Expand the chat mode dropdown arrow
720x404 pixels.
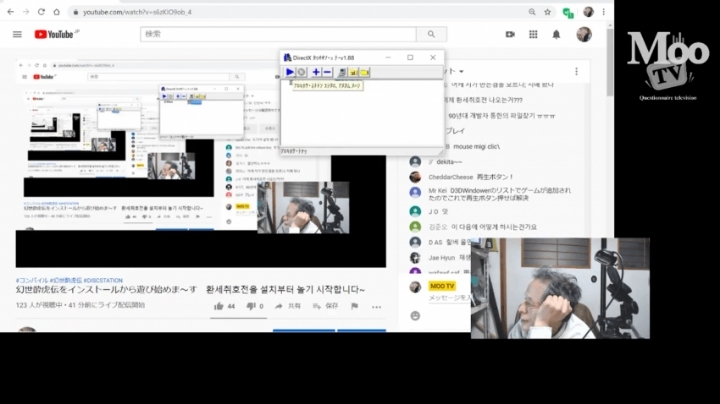pyautogui.click(x=461, y=72)
